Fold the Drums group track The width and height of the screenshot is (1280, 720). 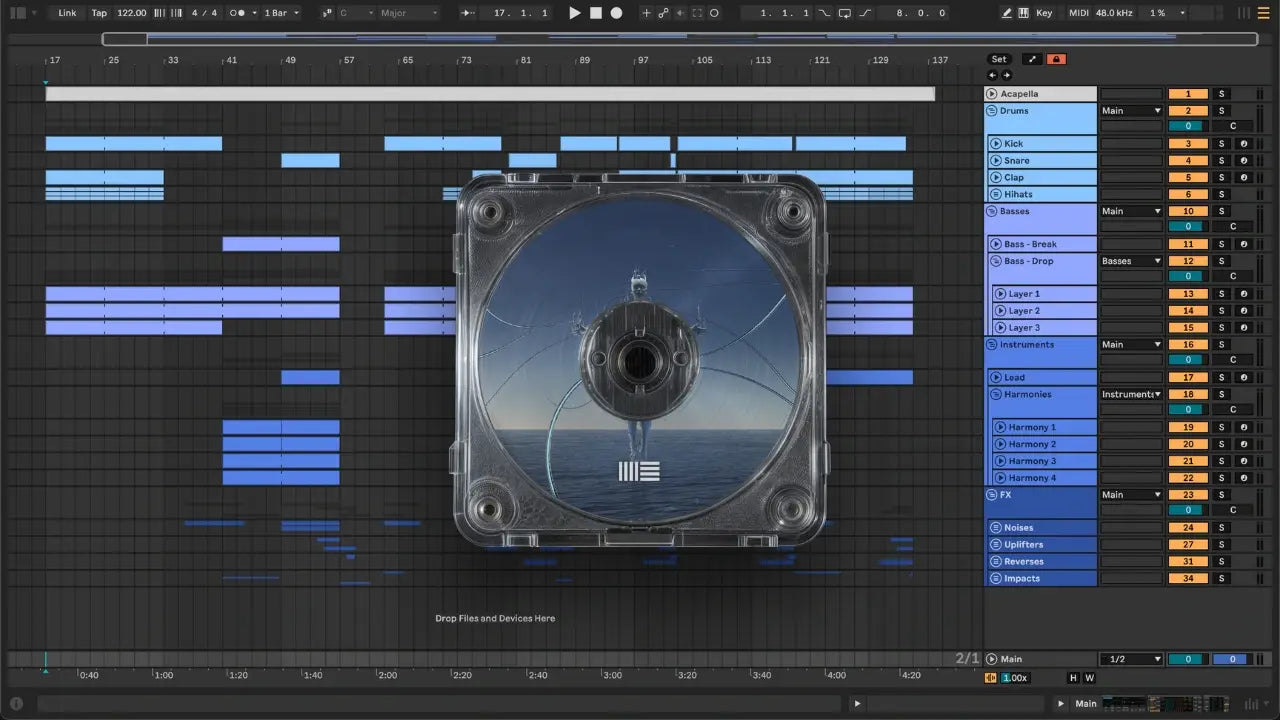click(x=992, y=111)
